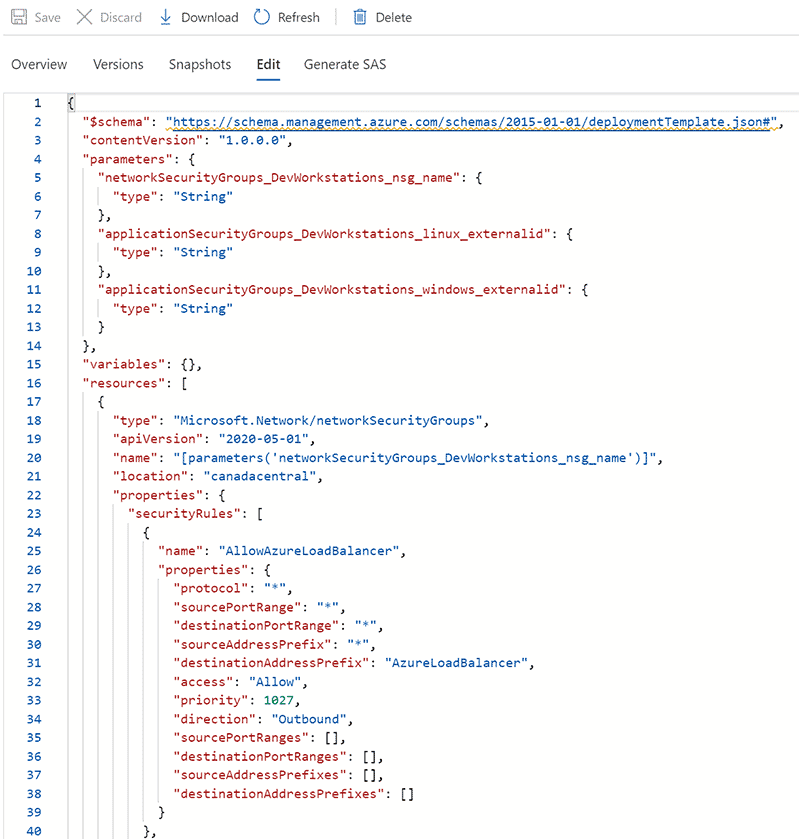Switch to the Snapshots tab
Image resolution: width=799 pixels, height=839 pixels.
click(199, 64)
